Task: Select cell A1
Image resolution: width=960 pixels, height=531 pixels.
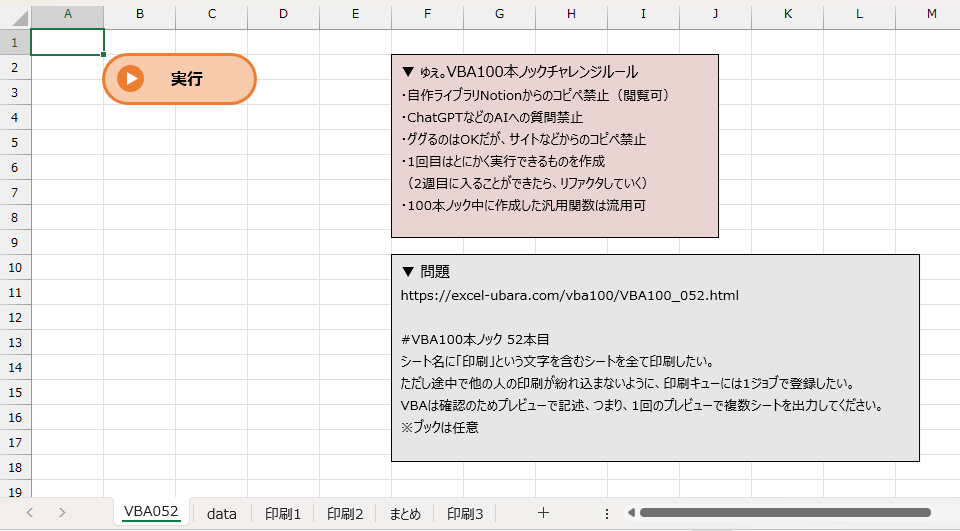Action: pos(67,42)
